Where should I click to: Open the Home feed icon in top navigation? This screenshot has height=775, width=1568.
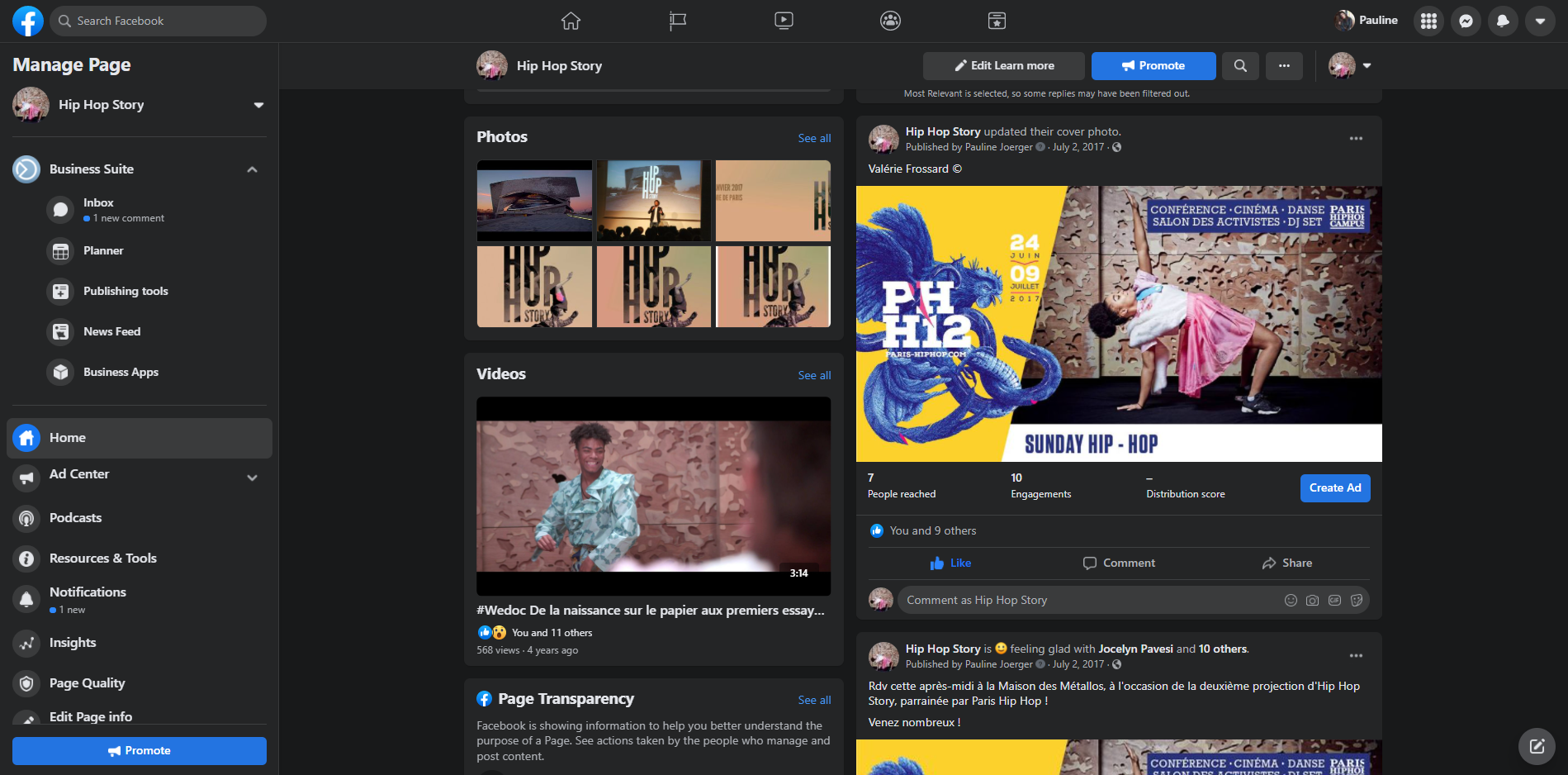coord(571,21)
